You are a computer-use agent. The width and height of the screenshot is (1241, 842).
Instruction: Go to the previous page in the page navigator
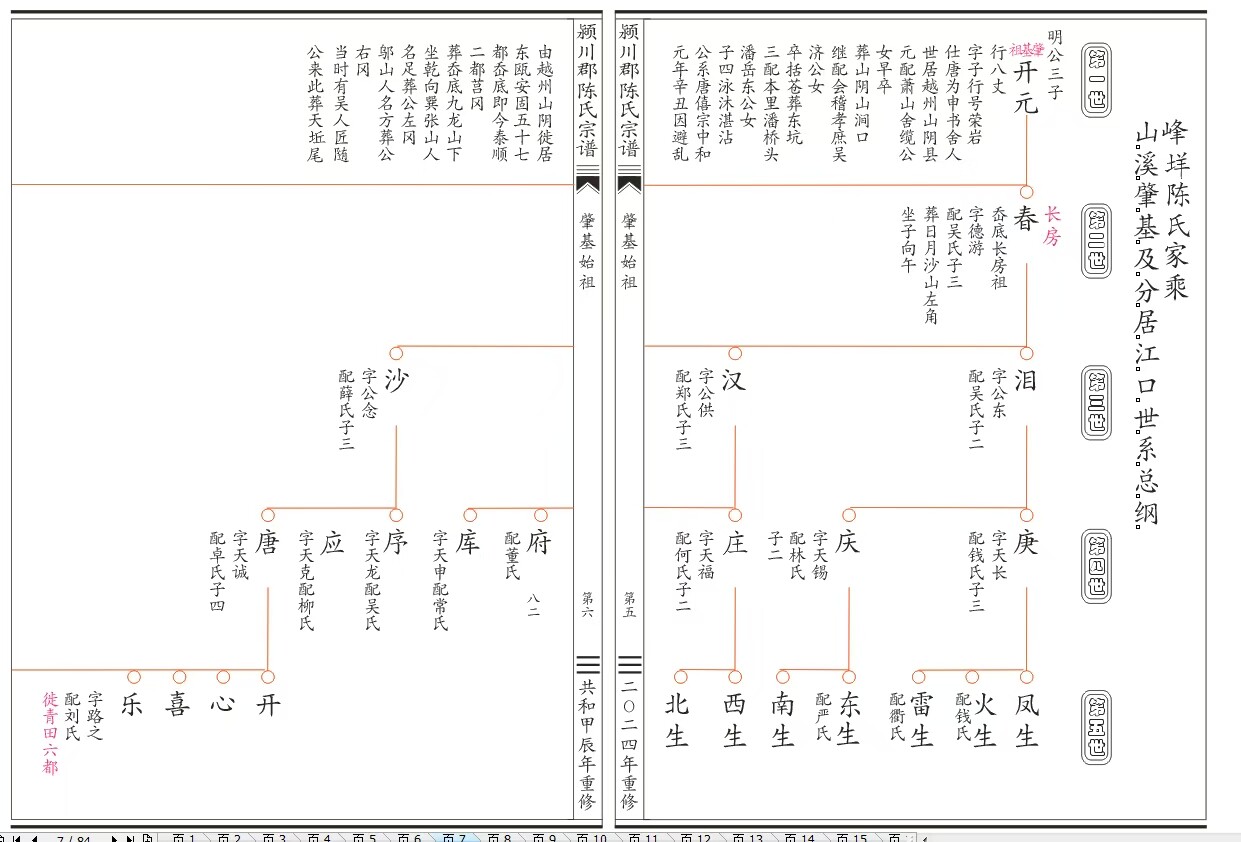click(x=34, y=838)
